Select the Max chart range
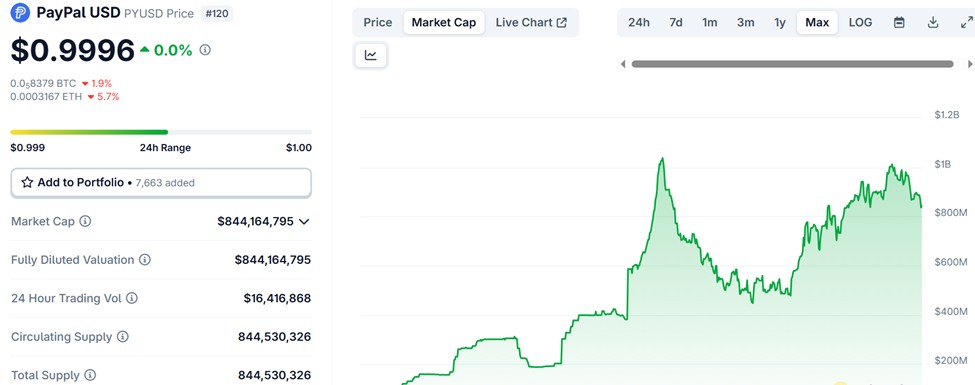The width and height of the screenshot is (975, 385). tap(817, 22)
